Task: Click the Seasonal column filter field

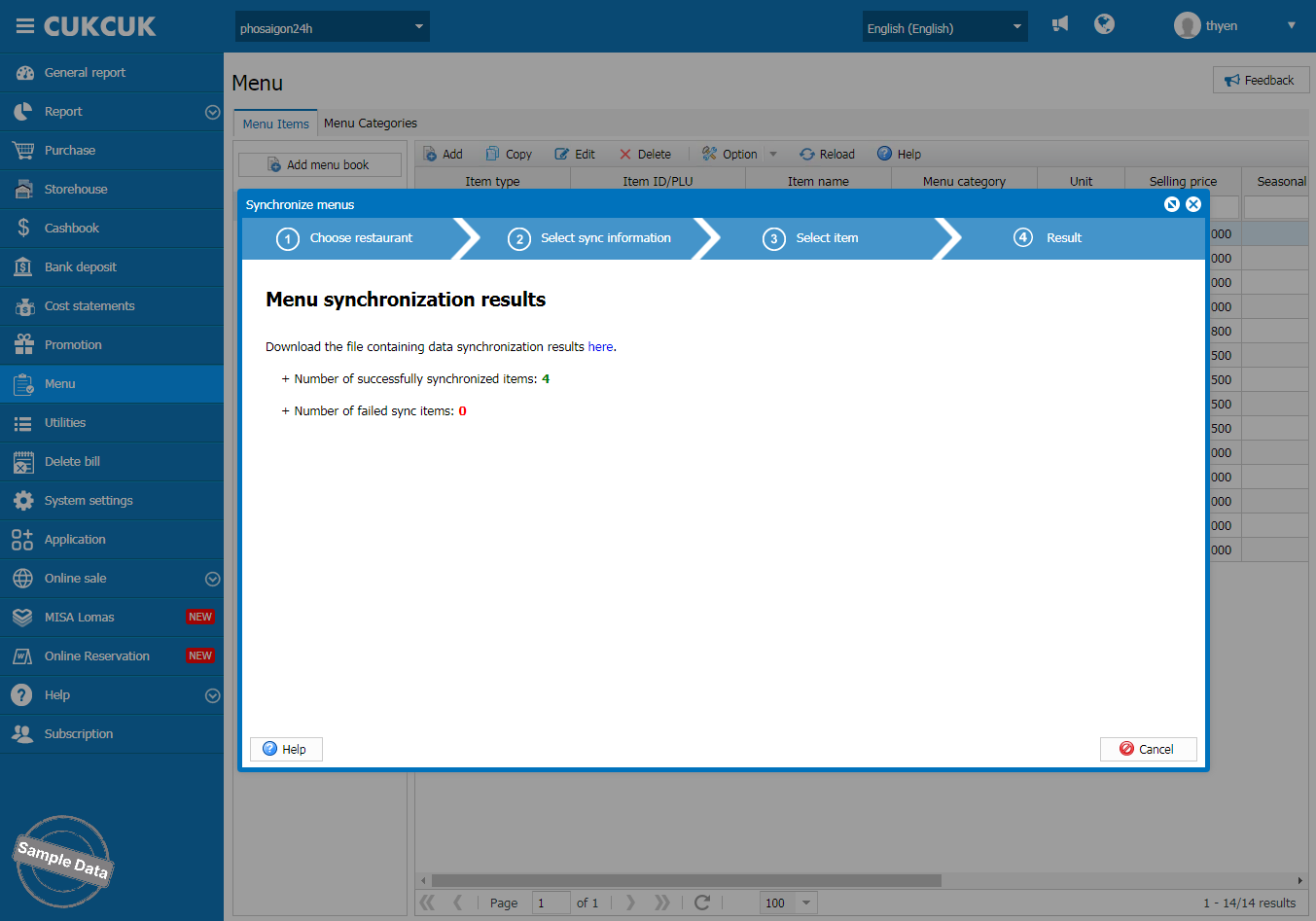Action: pos(1276,206)
